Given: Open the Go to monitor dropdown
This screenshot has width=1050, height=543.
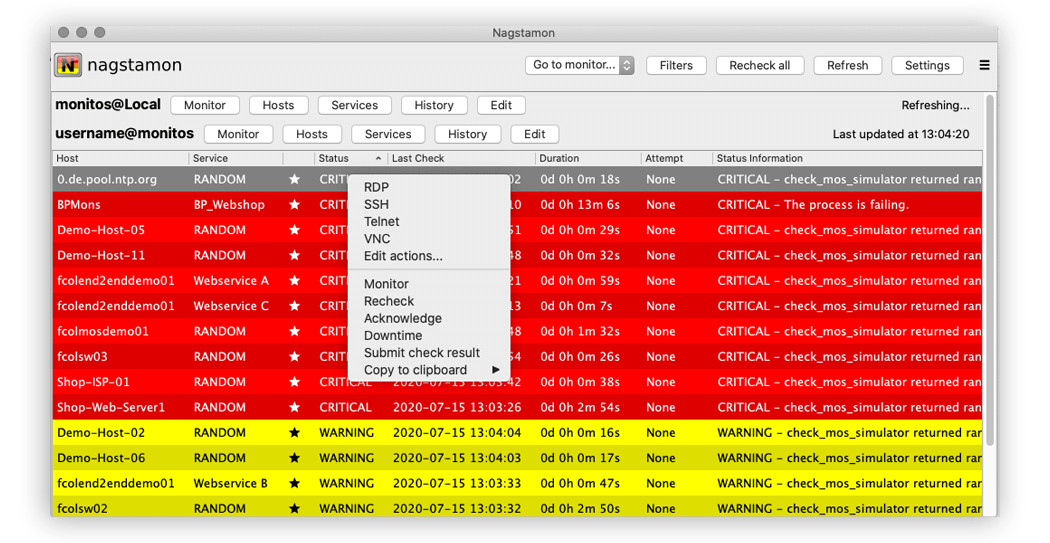Looking at the screenshot, I should click(579, 65).
